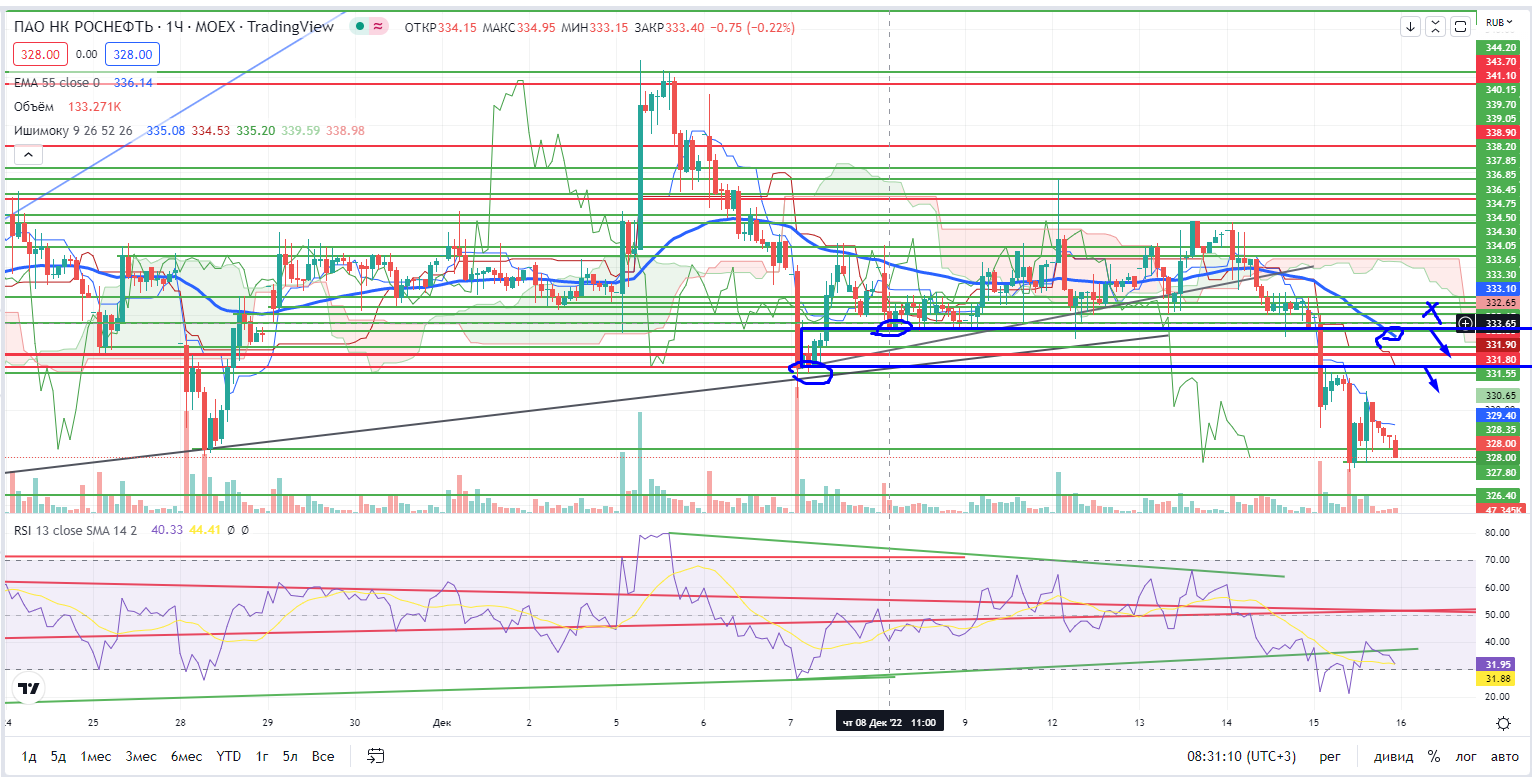The height and width of the screenshot is (777, 1532).
Task: Click the collapse-pane chevrons button
Action: [1437, 26]
